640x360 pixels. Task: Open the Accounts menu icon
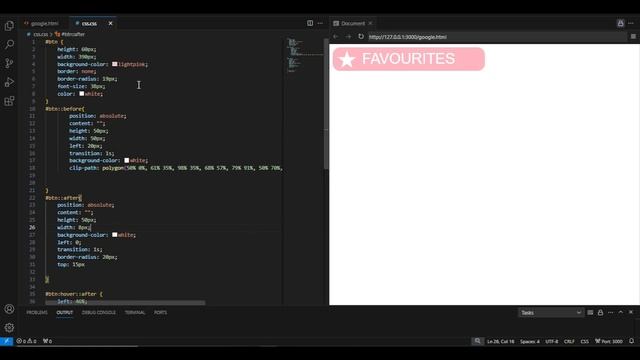point(9,309)
